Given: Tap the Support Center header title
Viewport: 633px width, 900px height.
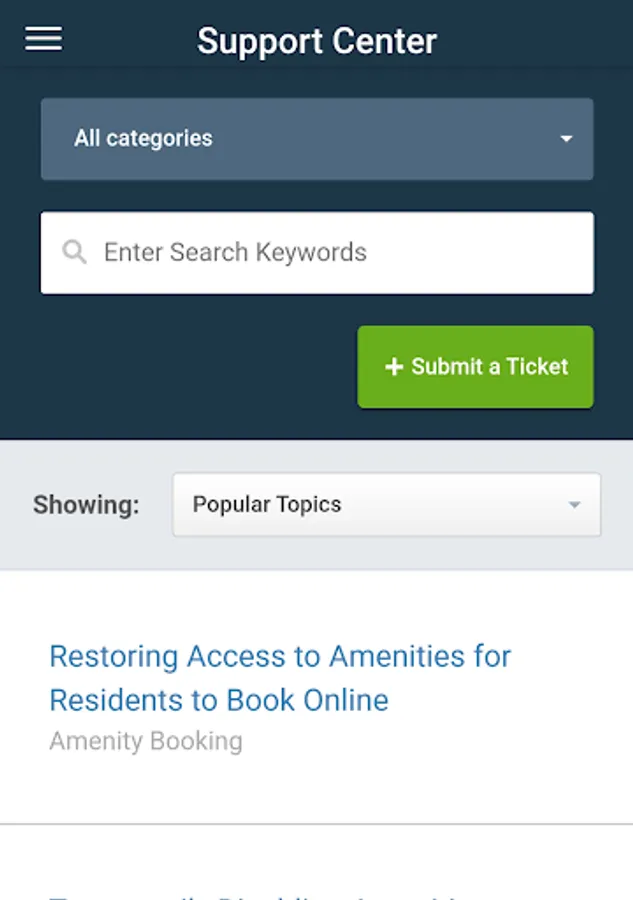Looking at the screenshot, I should coord(317,41).
